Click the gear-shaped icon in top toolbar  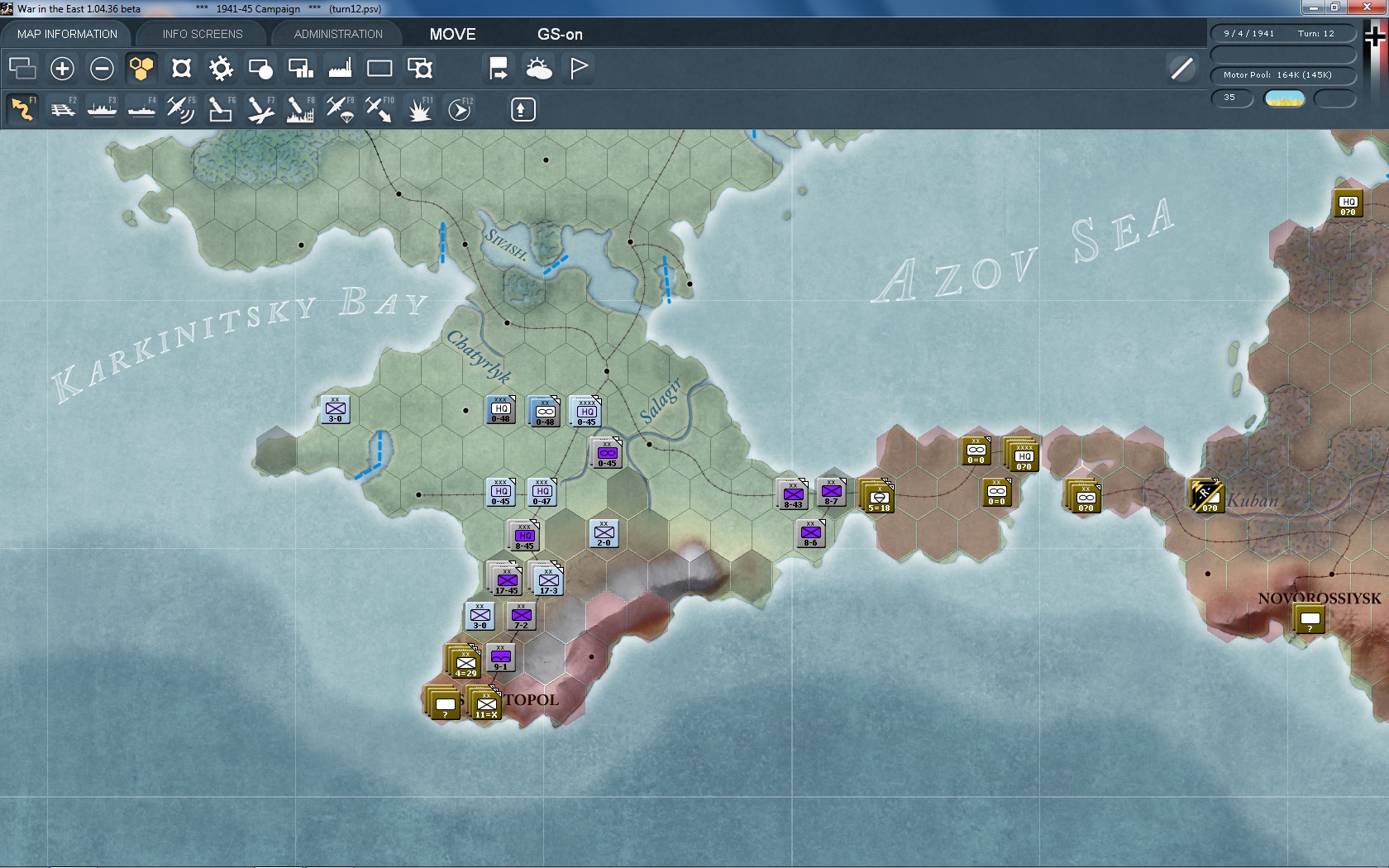coord(221,68)
